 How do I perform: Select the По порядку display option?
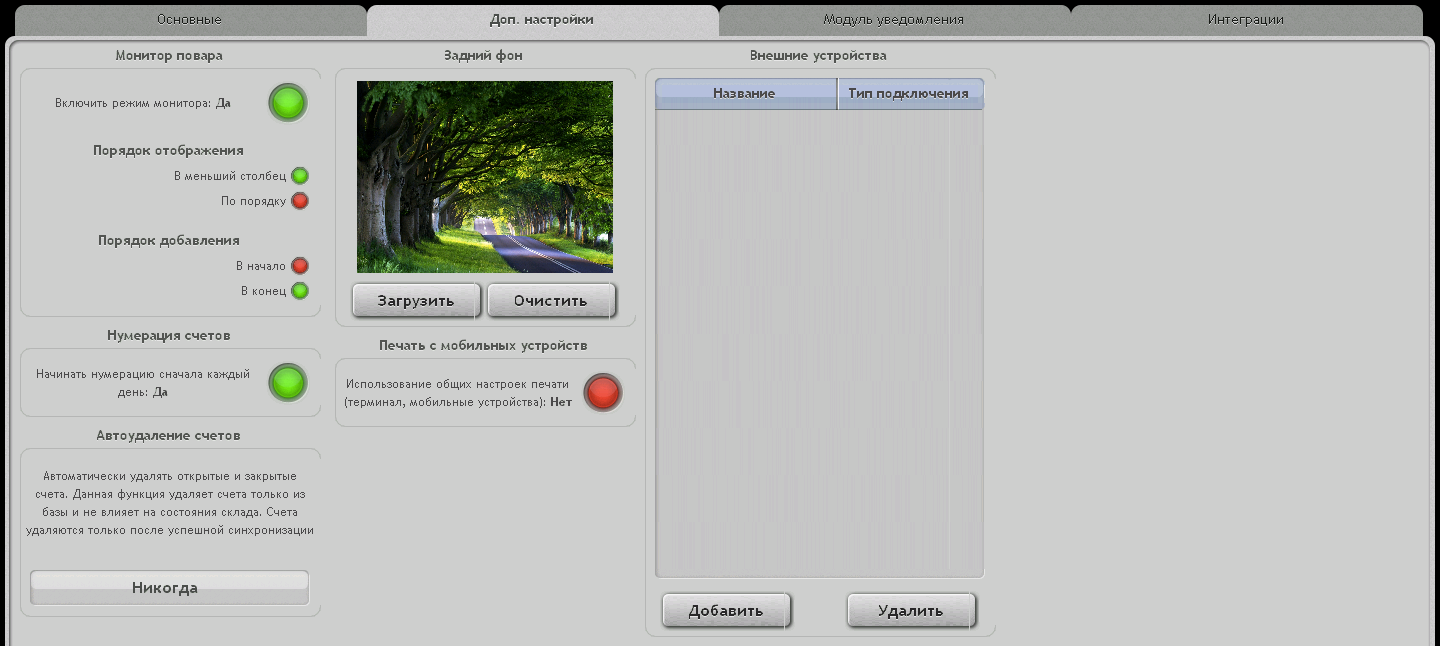299,201
